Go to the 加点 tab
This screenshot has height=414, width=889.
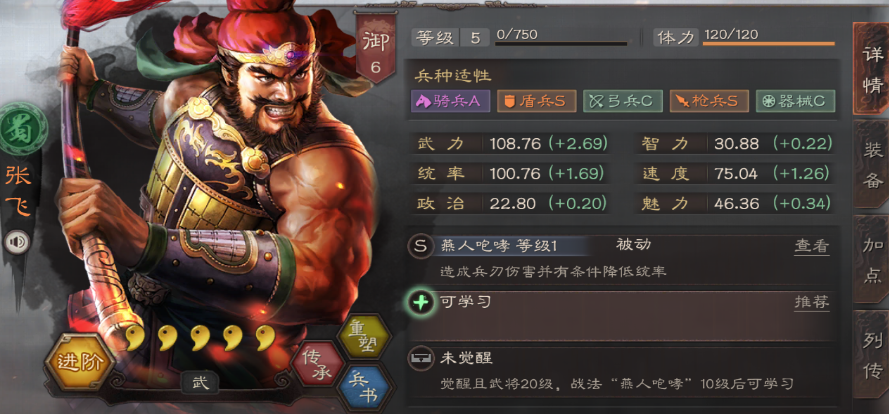coord(871,260)
